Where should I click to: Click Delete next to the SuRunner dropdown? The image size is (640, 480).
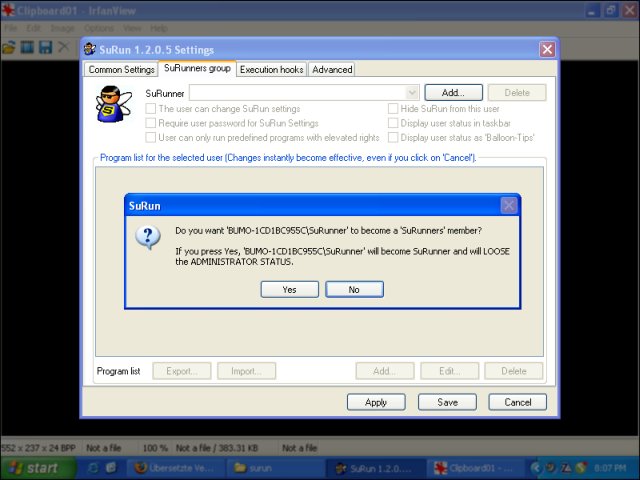(517, 93)
